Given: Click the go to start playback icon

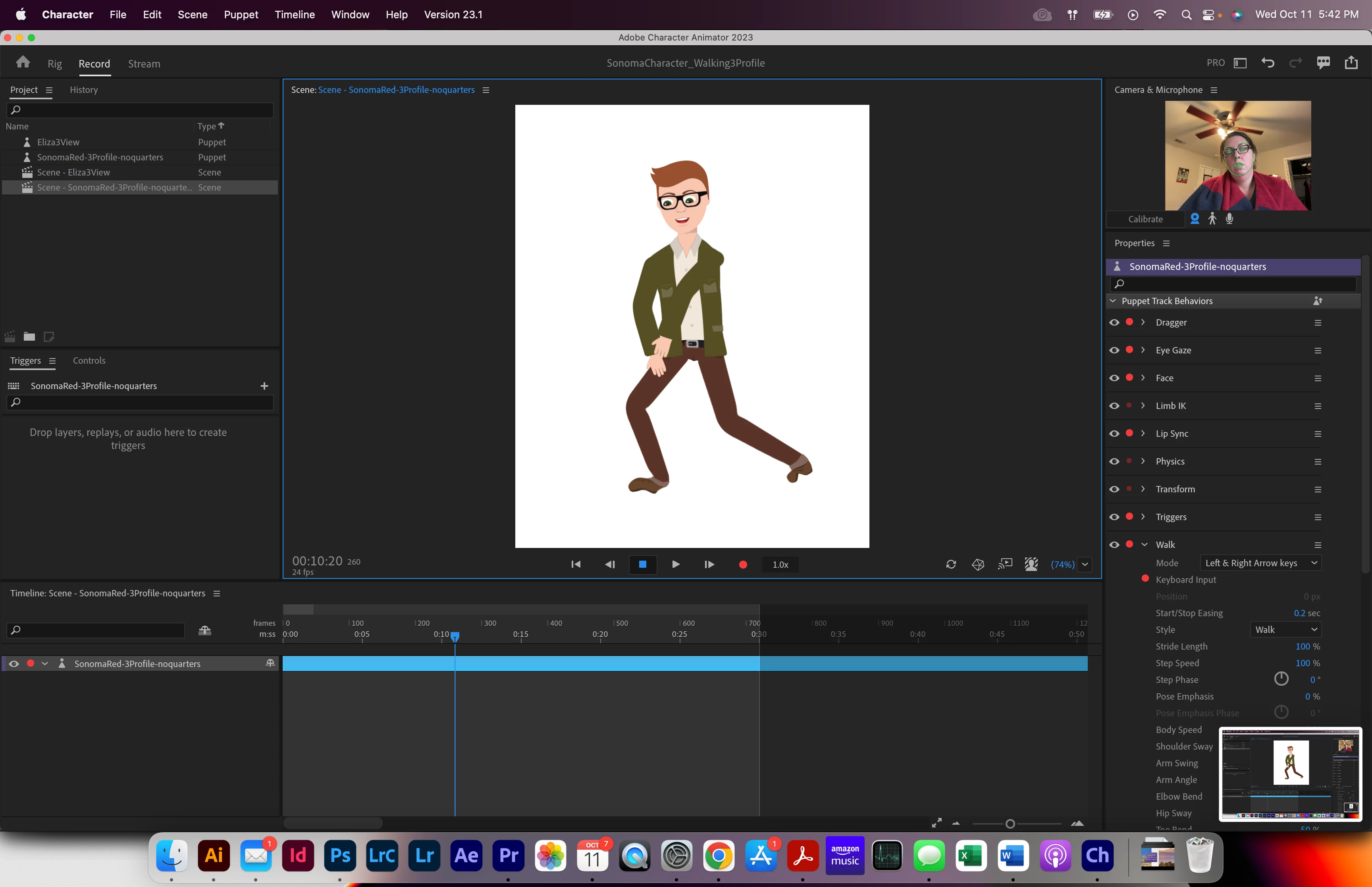Looking at the screenshot, I should point(576,565).
